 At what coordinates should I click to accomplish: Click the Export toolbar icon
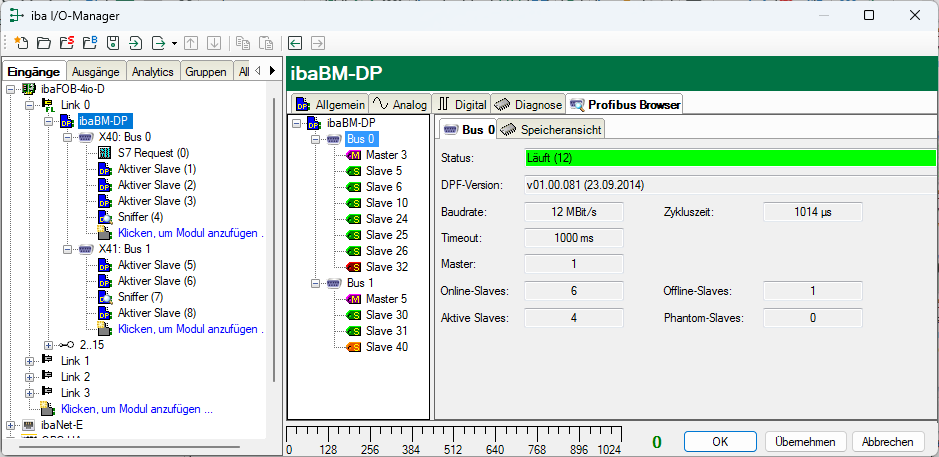click(x=159, y=43)
